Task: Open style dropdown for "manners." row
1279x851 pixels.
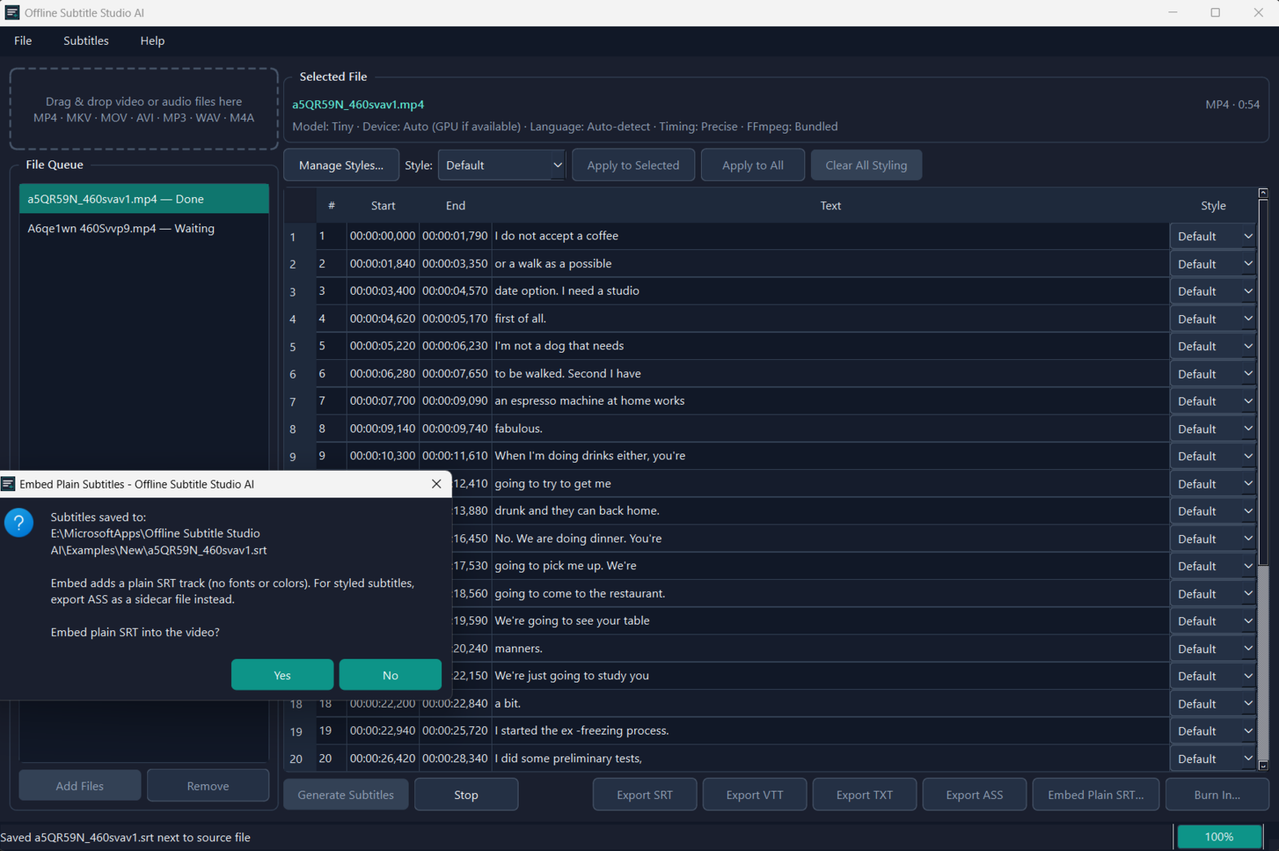Action: 1214,649
